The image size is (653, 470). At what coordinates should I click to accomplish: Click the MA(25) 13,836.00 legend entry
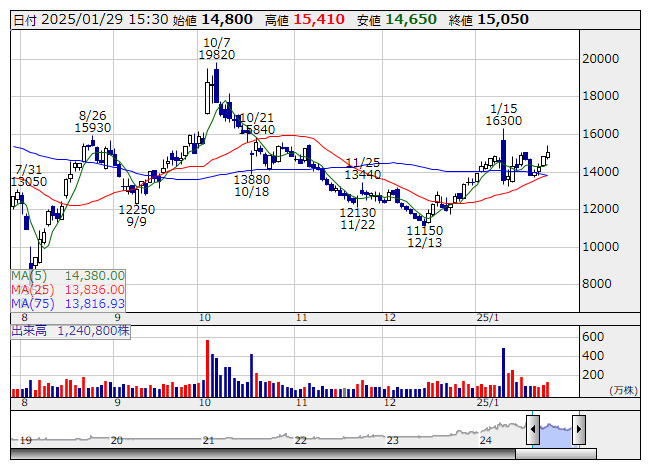tap(68, 290)
